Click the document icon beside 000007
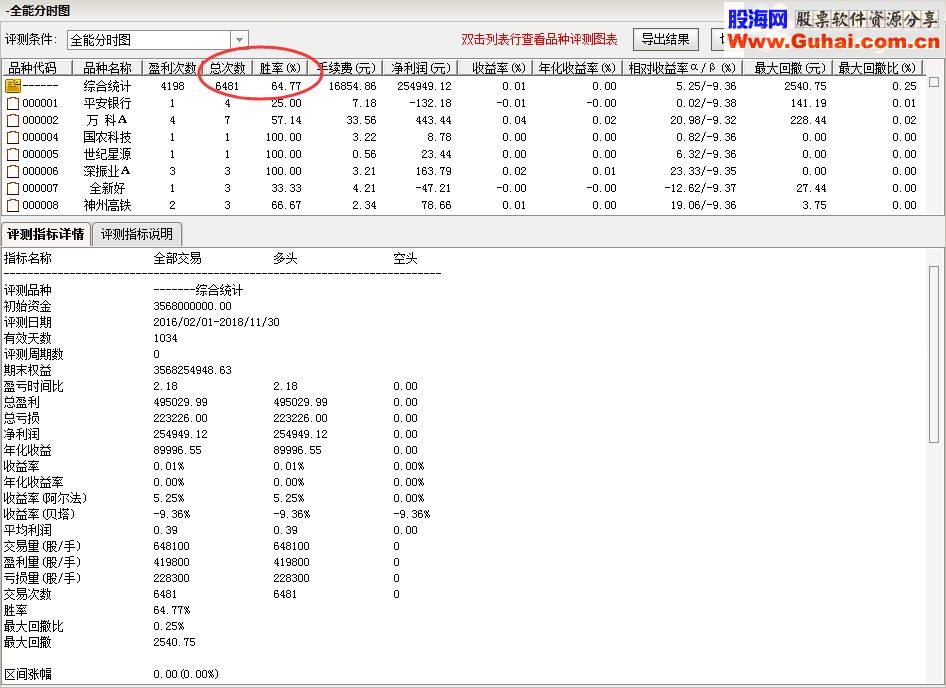The width and height of the screenshot is (946, 688). (13, 188)
